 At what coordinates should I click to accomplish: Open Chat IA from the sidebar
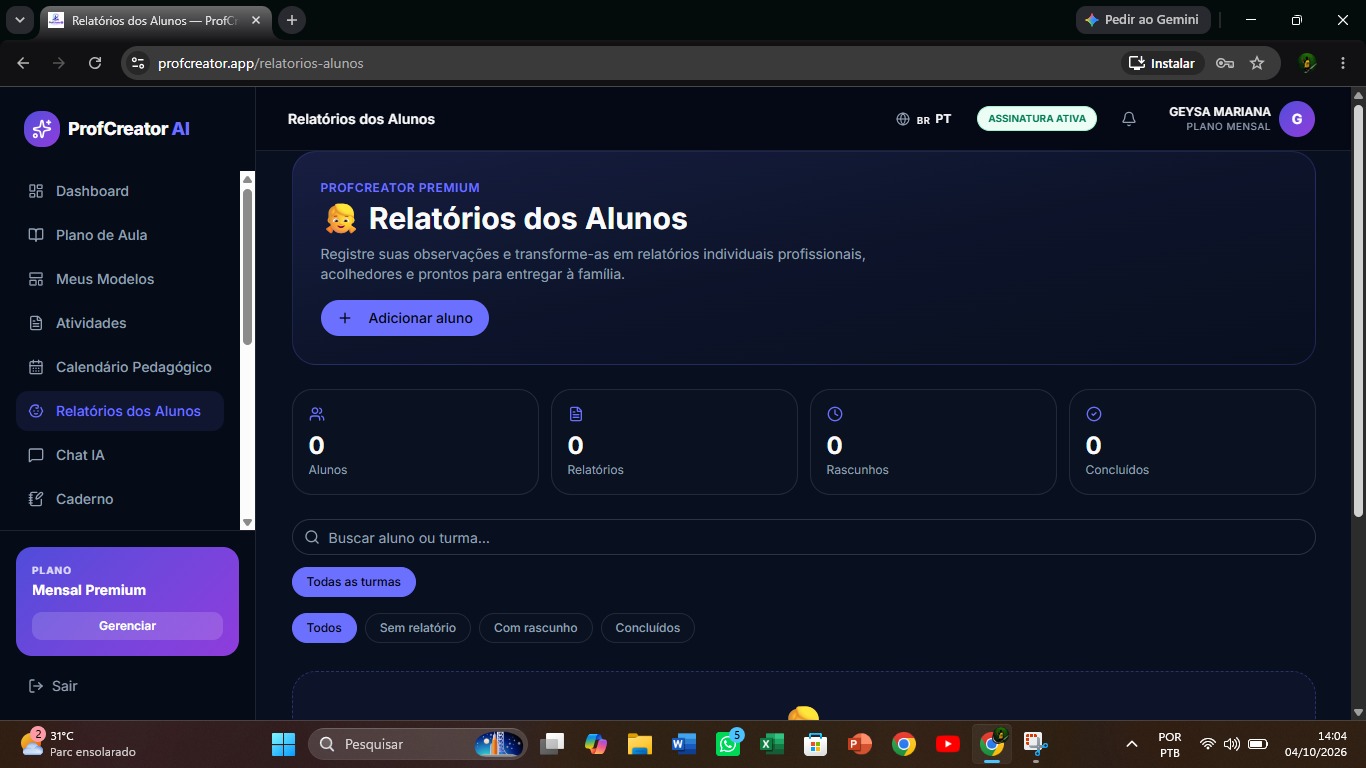(120, 455)
